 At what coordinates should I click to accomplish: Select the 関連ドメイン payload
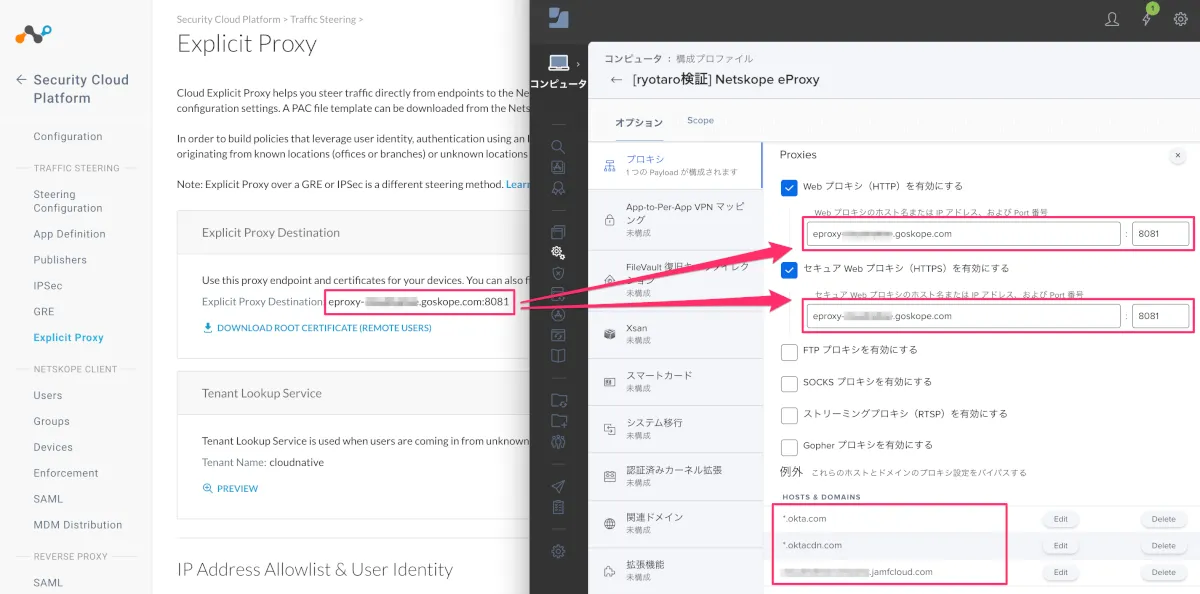675,523
